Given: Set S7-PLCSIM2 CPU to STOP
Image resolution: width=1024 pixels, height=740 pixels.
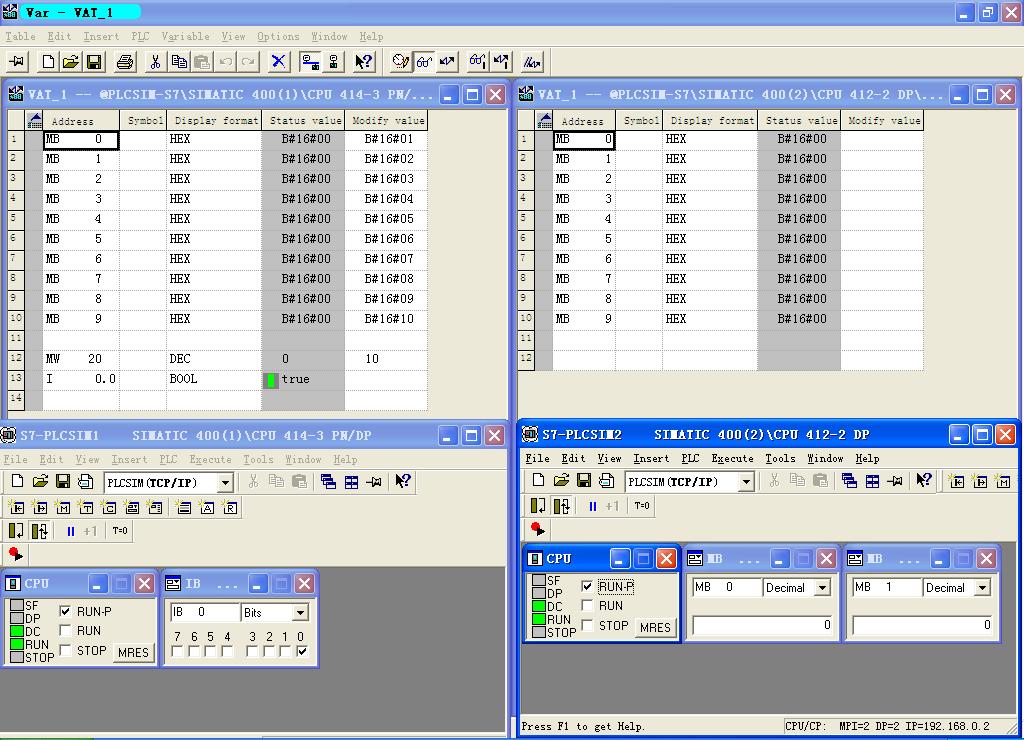Looking at the screenshot, I should [587, 626].
